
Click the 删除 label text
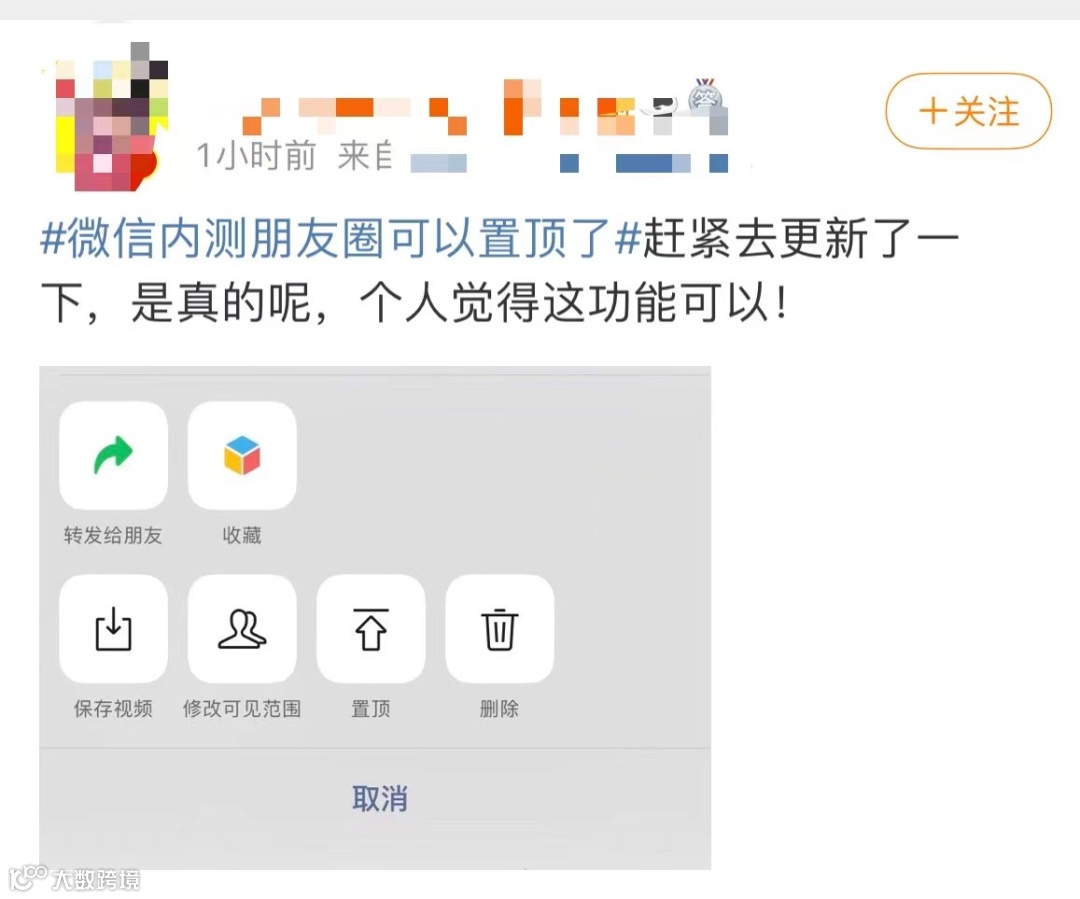pos(499,709)
